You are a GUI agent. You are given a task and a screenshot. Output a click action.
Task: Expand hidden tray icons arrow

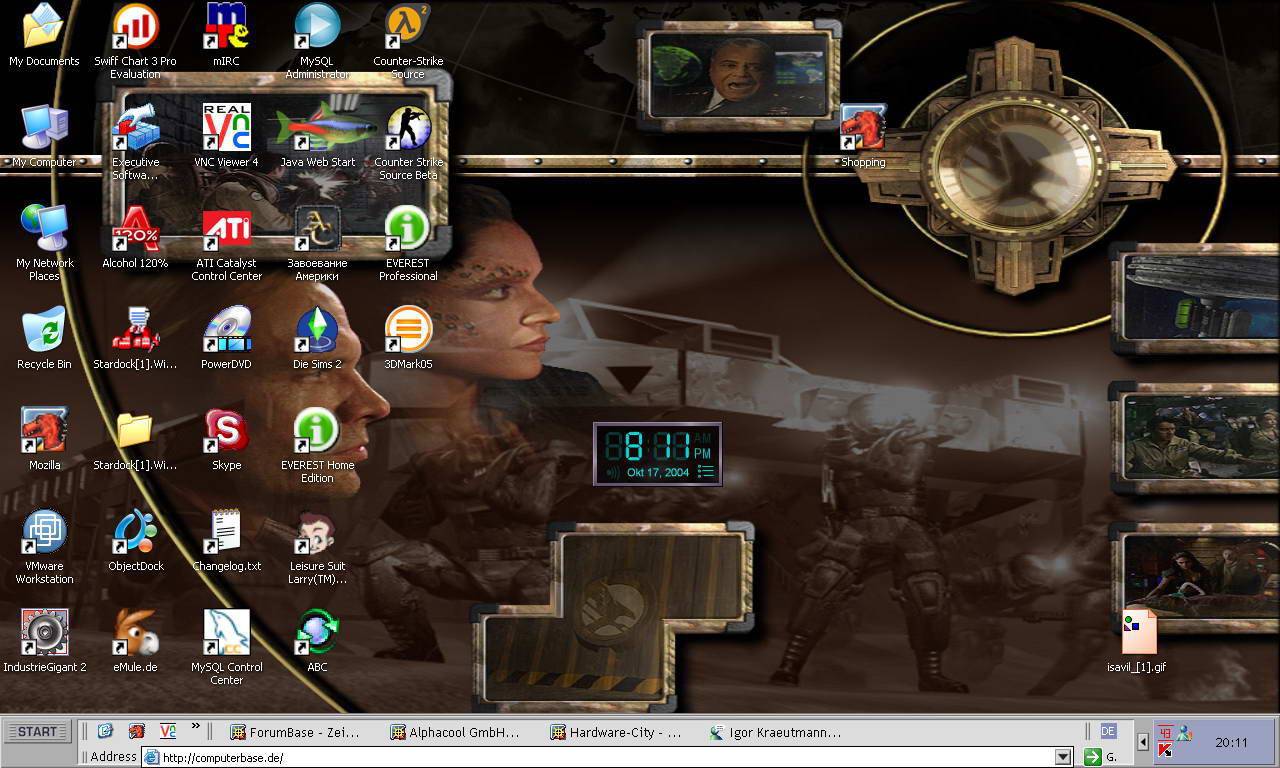point(1144,742)
